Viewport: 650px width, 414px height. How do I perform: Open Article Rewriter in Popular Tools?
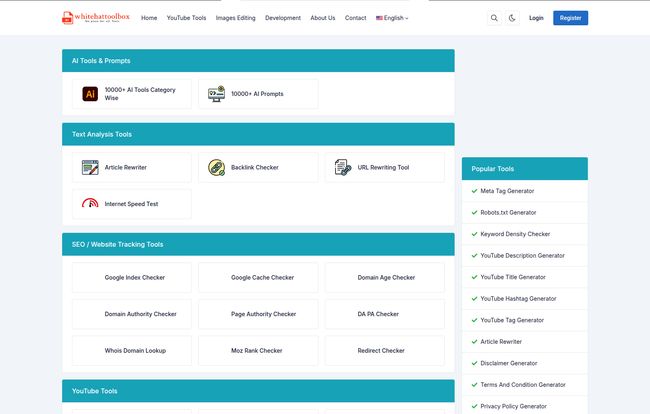point(501,342)
